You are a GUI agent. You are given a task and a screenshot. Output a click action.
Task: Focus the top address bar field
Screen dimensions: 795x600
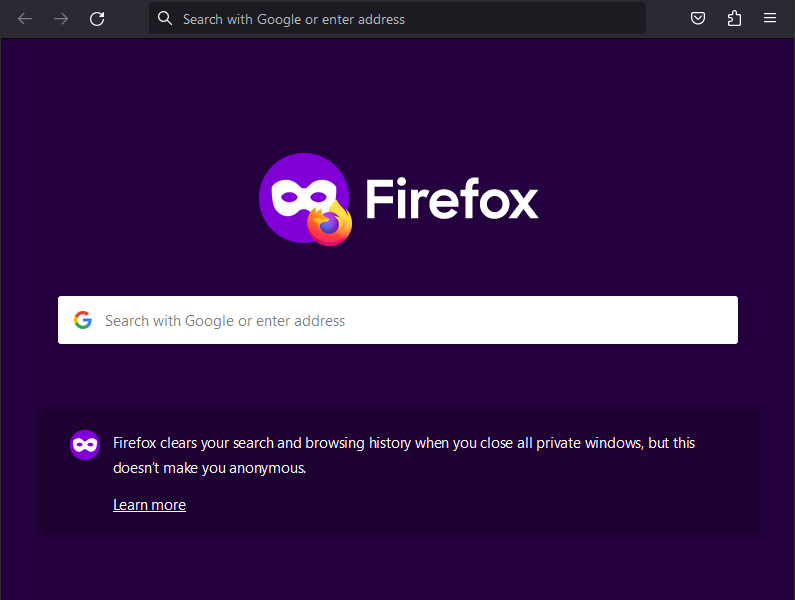pos(397,19)
